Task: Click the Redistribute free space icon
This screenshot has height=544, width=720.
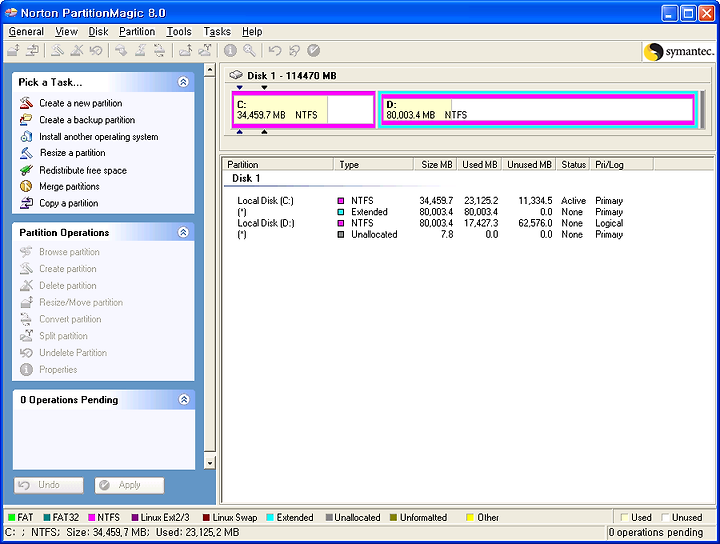Action: (x=26, y=170)
